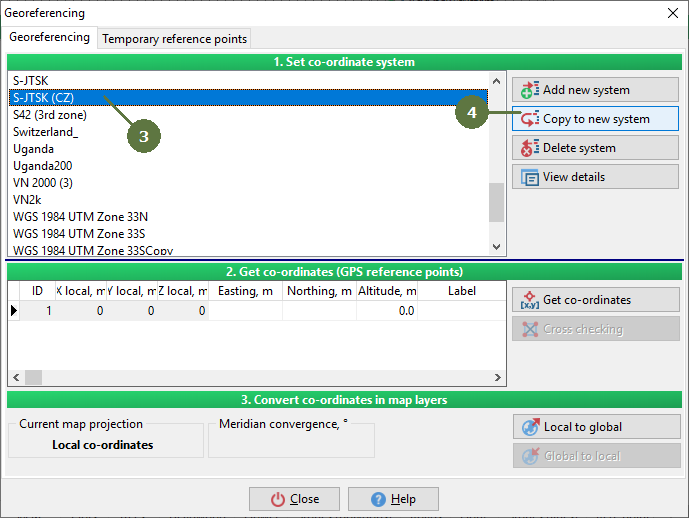Click the ID column header
This screenshot has width=689, height=518.
point(37,291)
